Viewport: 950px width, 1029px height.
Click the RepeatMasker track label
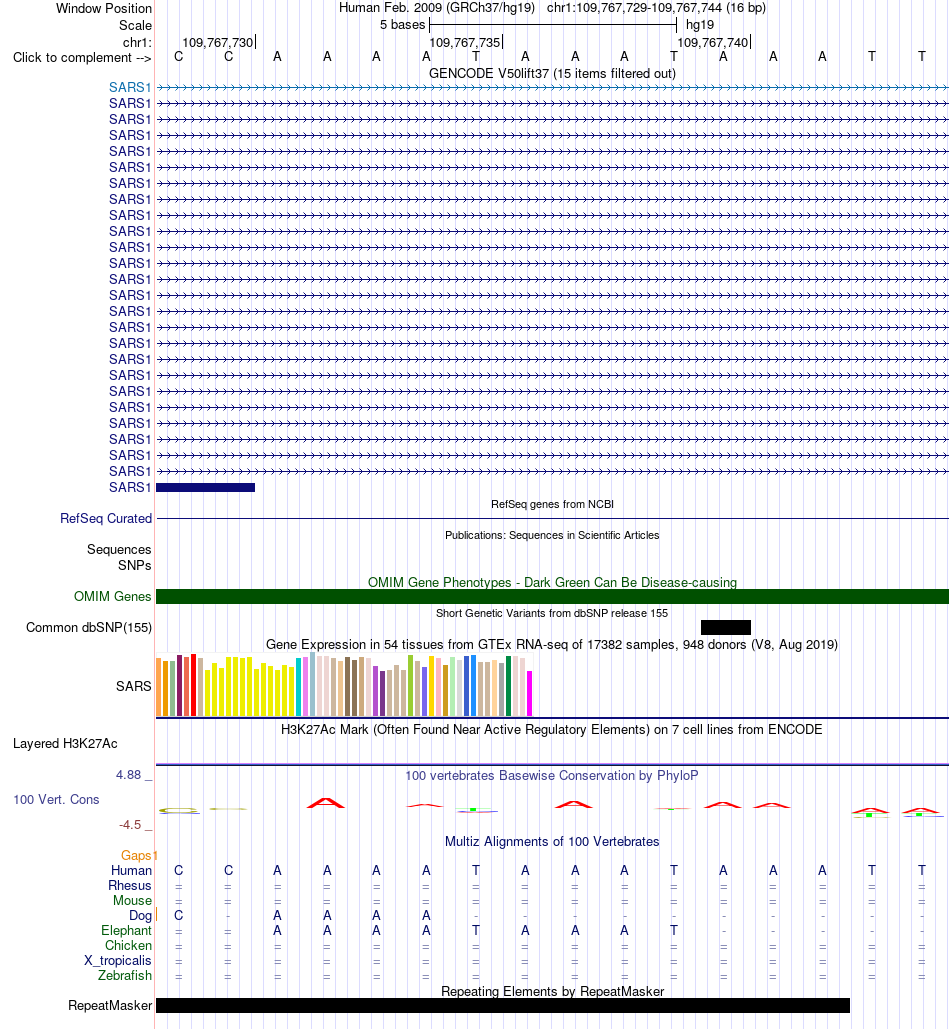point(110,1005)
